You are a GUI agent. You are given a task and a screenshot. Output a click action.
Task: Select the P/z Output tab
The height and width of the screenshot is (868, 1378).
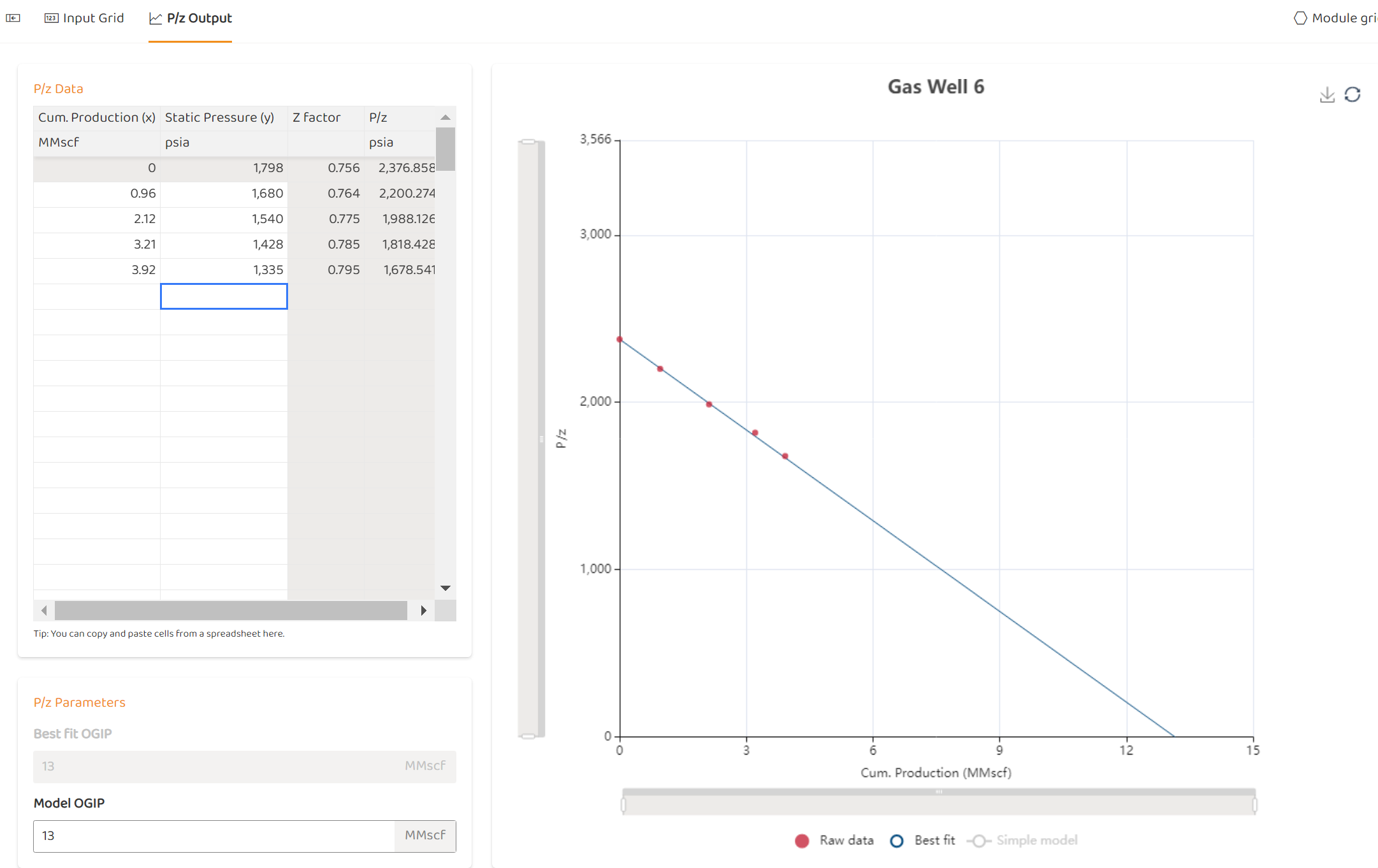coord(199,18)
